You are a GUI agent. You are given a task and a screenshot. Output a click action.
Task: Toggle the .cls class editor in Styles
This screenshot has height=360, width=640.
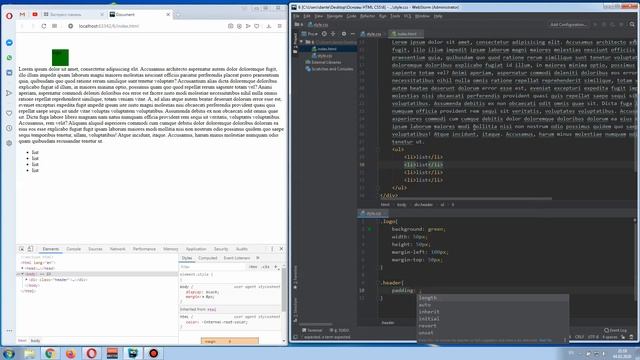(x=266, y=267)
